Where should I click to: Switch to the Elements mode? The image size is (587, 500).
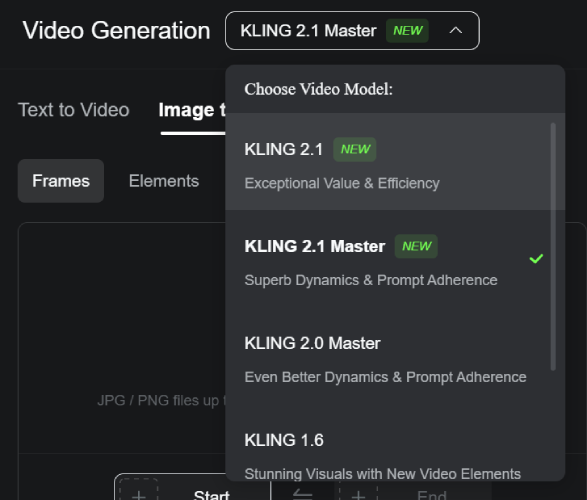coord(164,181)
